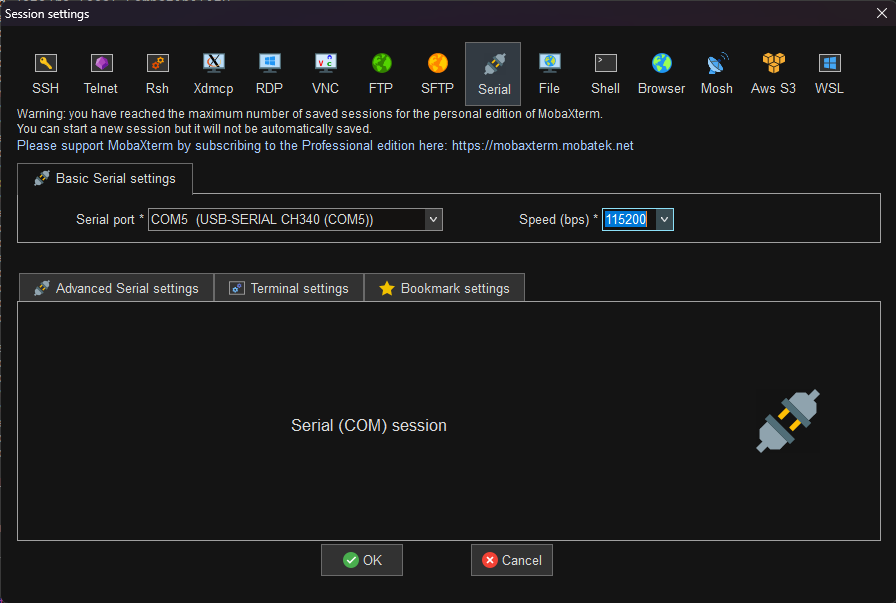Expand the Serial port dropdown arrow
The image size is (896, 603).
[x=433, y=219]
